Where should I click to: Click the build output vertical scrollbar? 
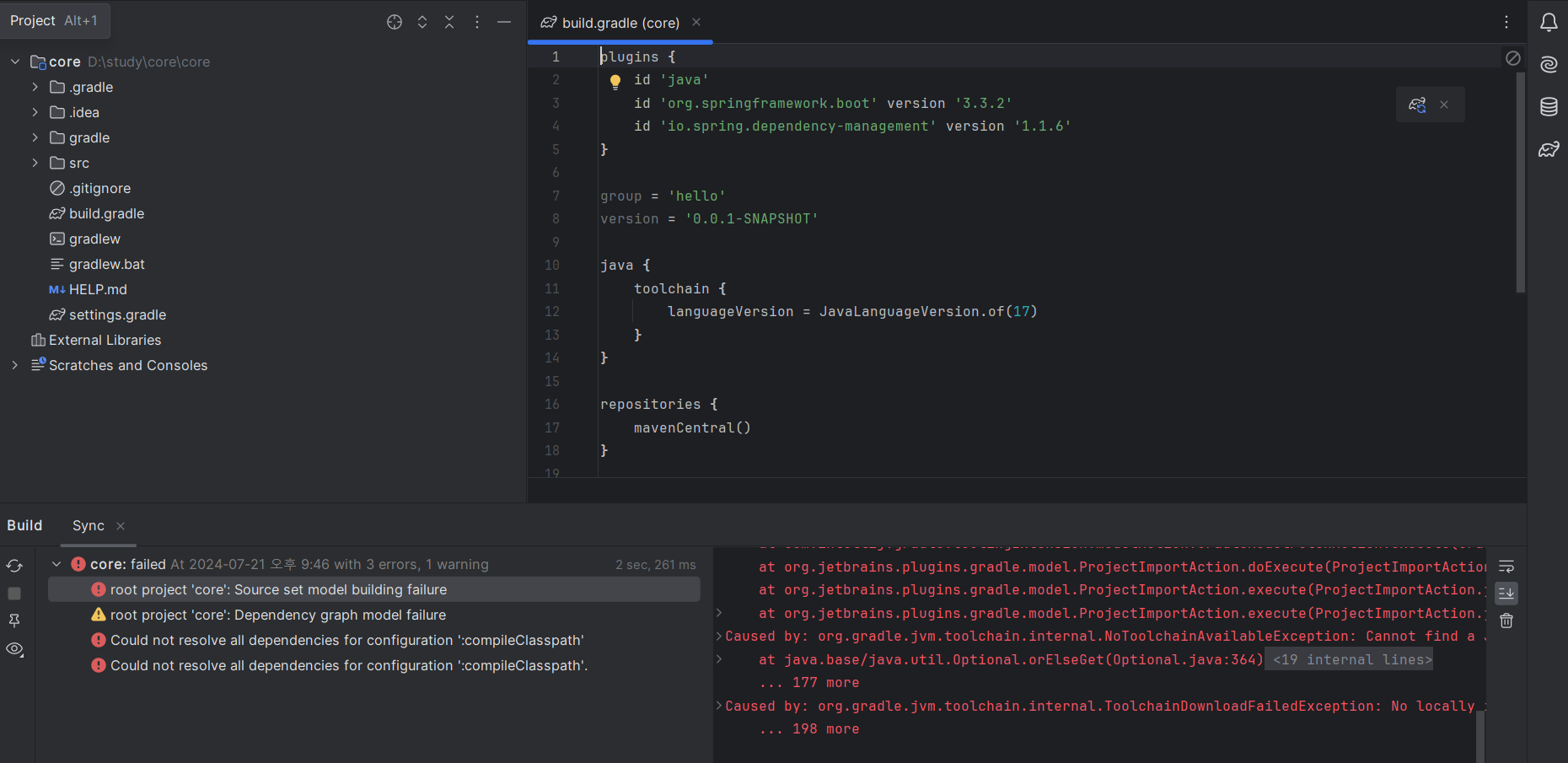point(1480,735)
